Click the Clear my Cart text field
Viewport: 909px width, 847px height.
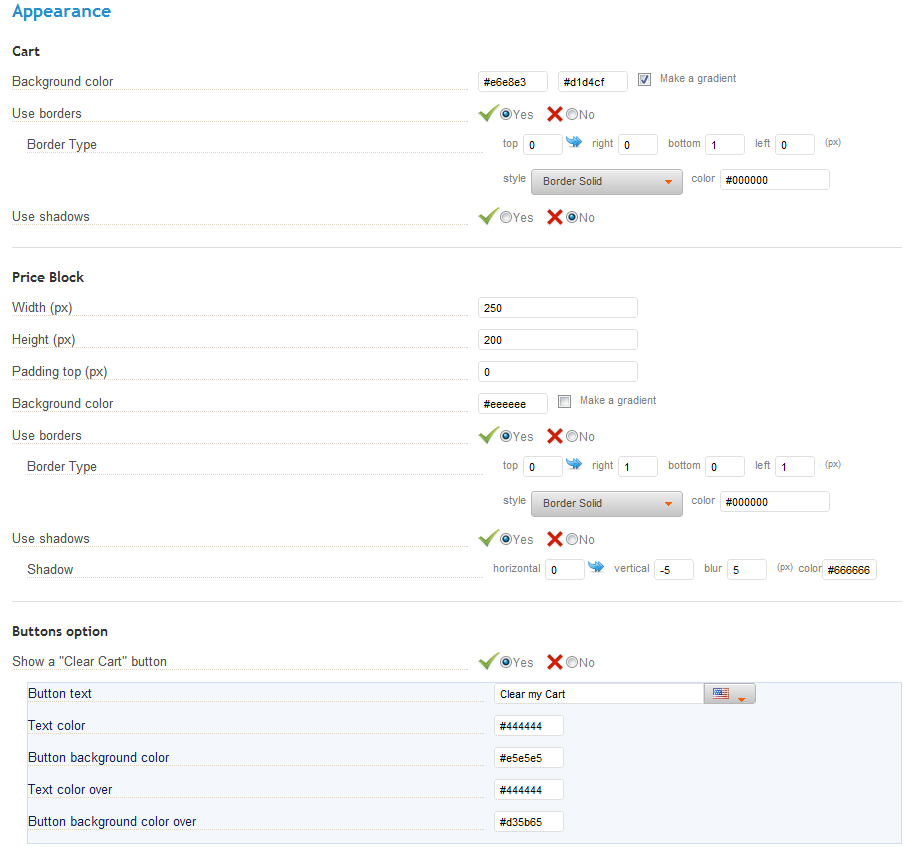(x=599, y=694)
